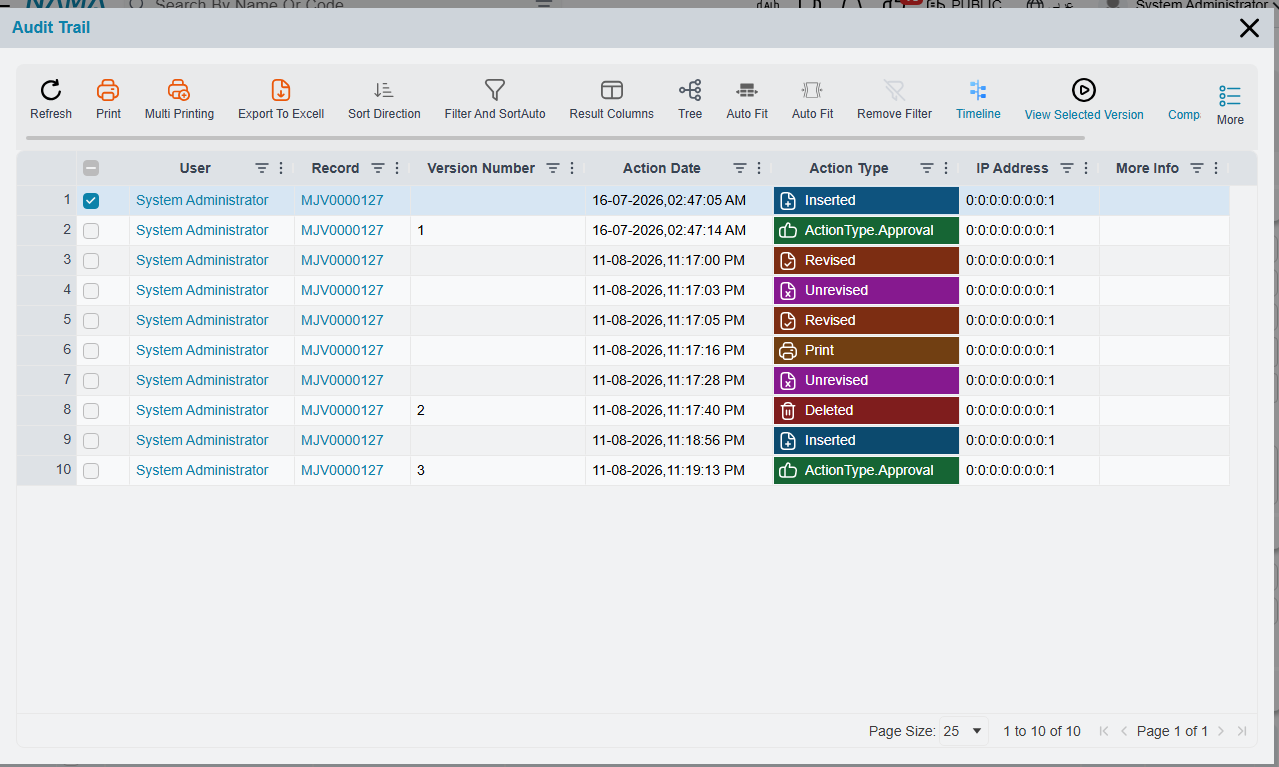Click date 11-08-2026,11:17:40 PM
Image resolution: width=1279 pixels, height=767 pixels.
pos(668,410)
